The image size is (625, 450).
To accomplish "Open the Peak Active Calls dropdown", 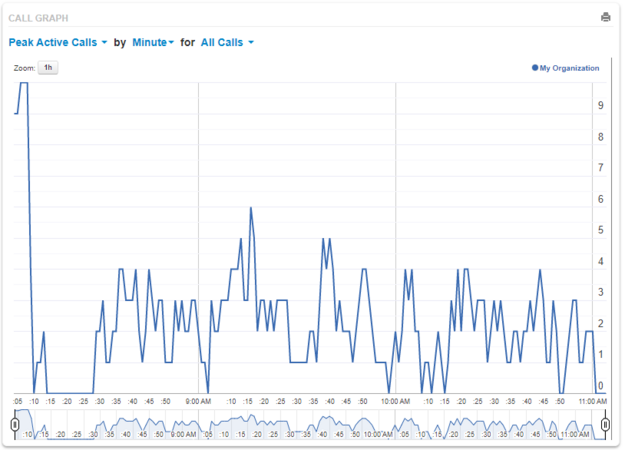I will pos(57,43).
